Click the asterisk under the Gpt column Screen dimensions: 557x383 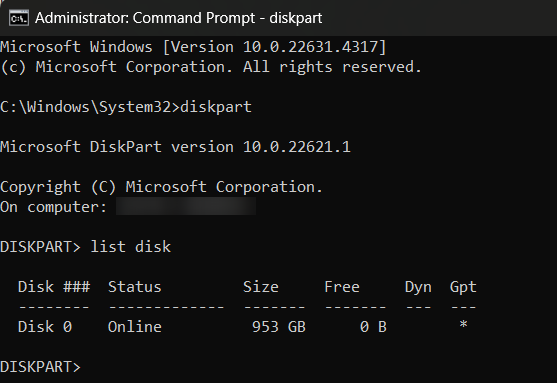463,325
